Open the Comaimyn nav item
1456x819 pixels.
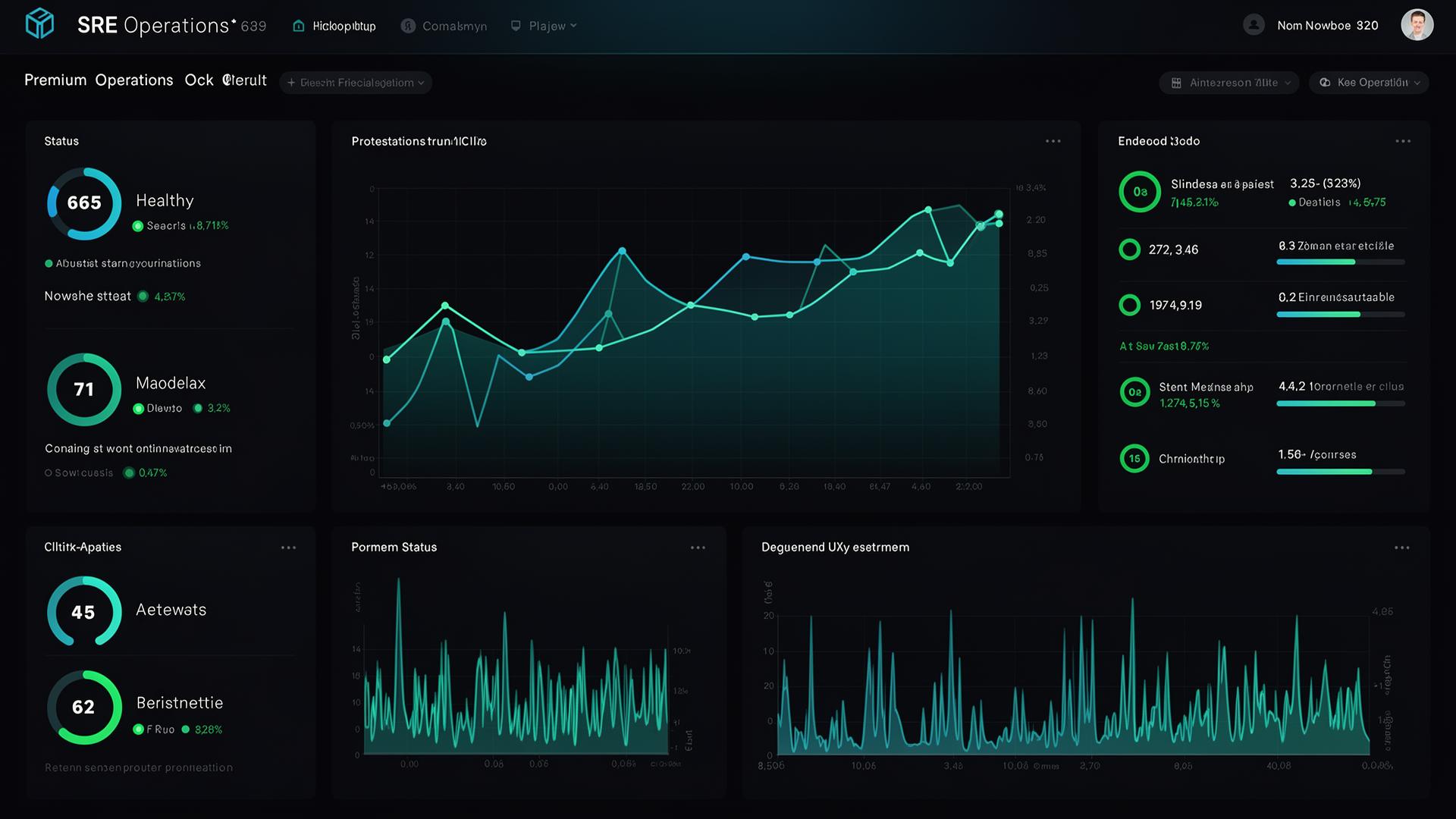pos(444,26)
